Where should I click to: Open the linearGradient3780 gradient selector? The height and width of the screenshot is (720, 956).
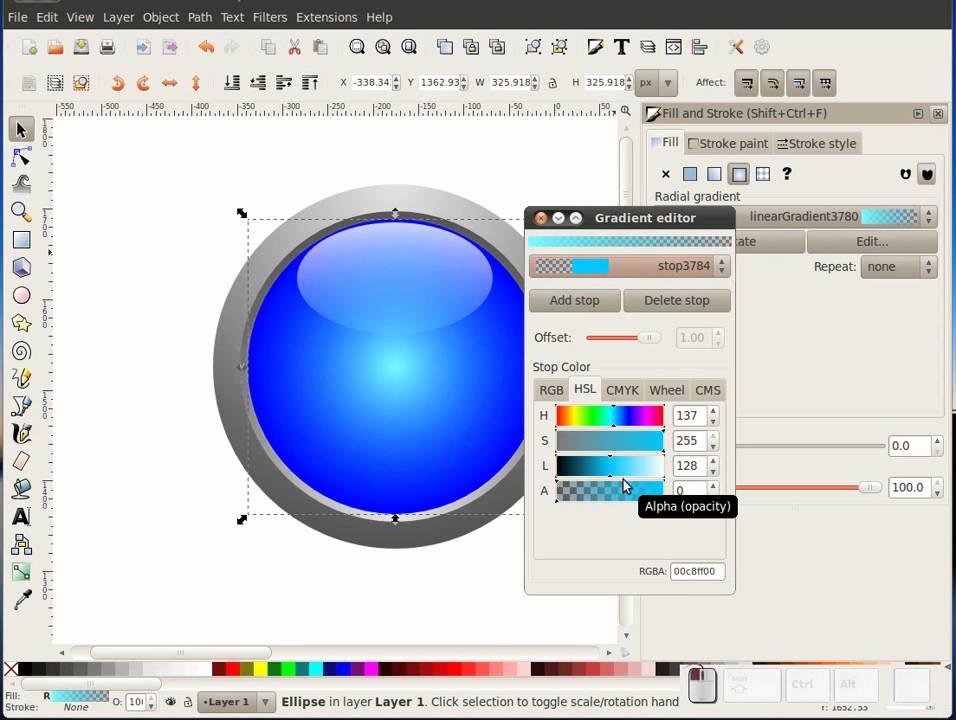(835, 216)
